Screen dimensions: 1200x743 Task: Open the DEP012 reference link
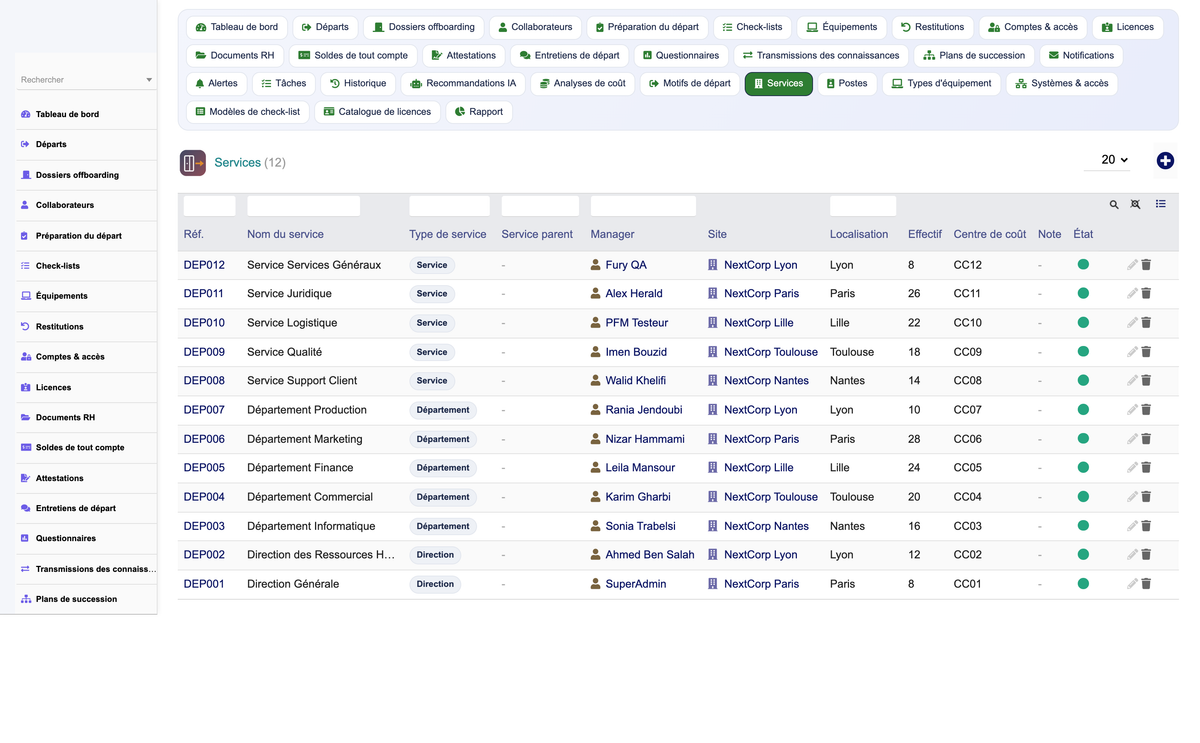pyautogui.click(x=204, y=265)
